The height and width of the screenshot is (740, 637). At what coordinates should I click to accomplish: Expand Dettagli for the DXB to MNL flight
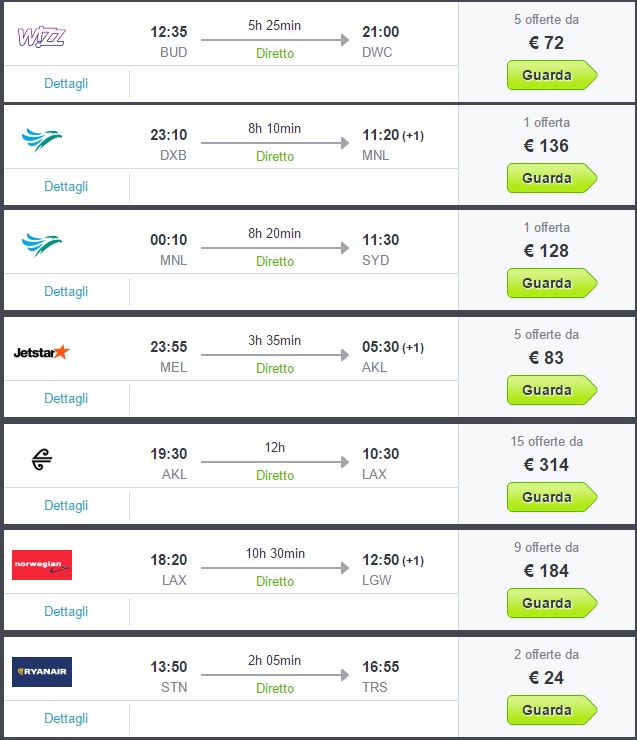(66, 186)
